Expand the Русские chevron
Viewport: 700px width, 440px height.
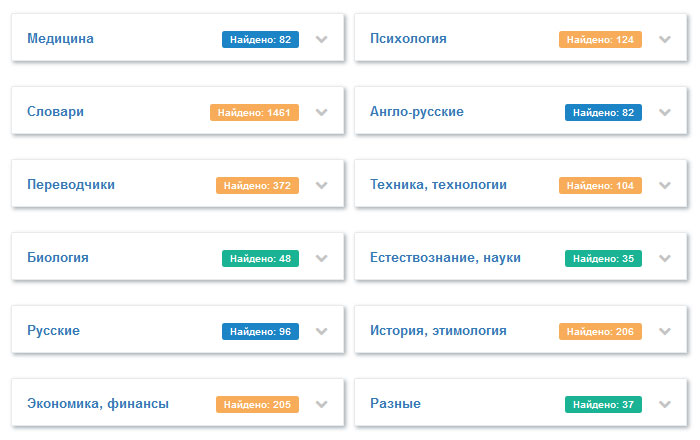pos(321,331)
